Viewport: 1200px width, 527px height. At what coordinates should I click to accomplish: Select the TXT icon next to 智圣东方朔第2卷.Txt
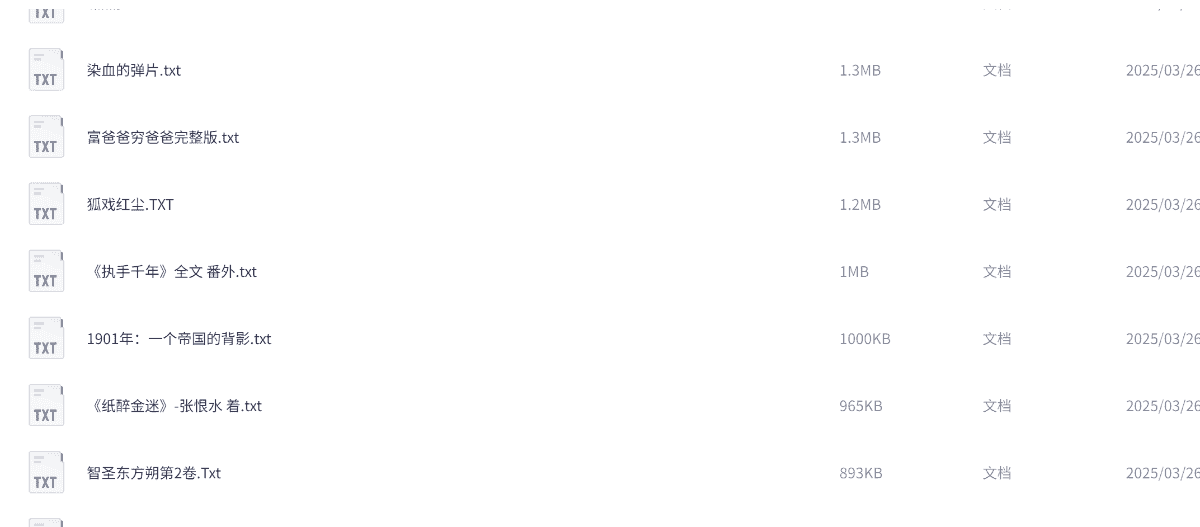46,472
